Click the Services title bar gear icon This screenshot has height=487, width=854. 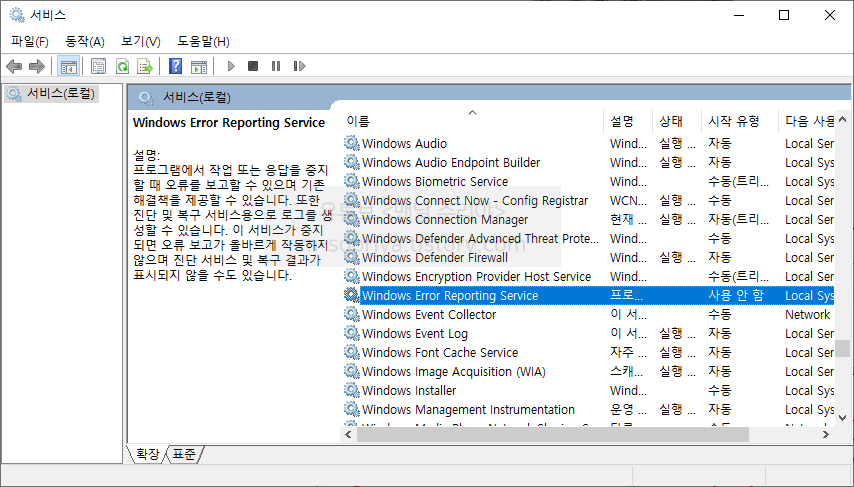17,15
